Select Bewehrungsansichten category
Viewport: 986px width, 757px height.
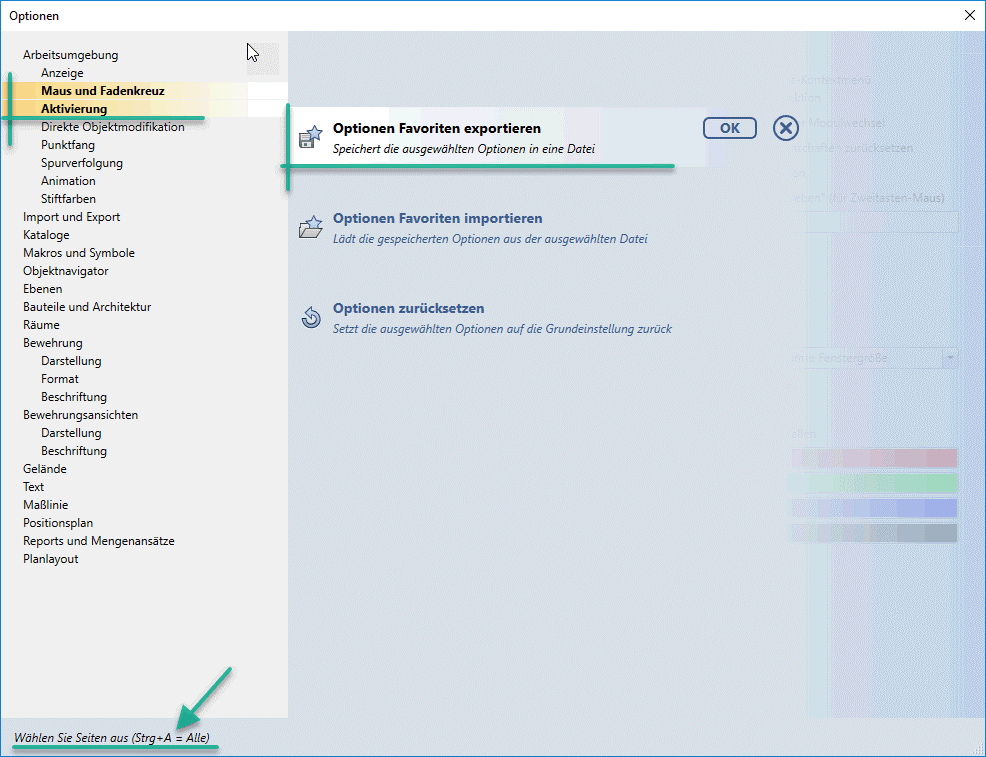click(80, 415)
